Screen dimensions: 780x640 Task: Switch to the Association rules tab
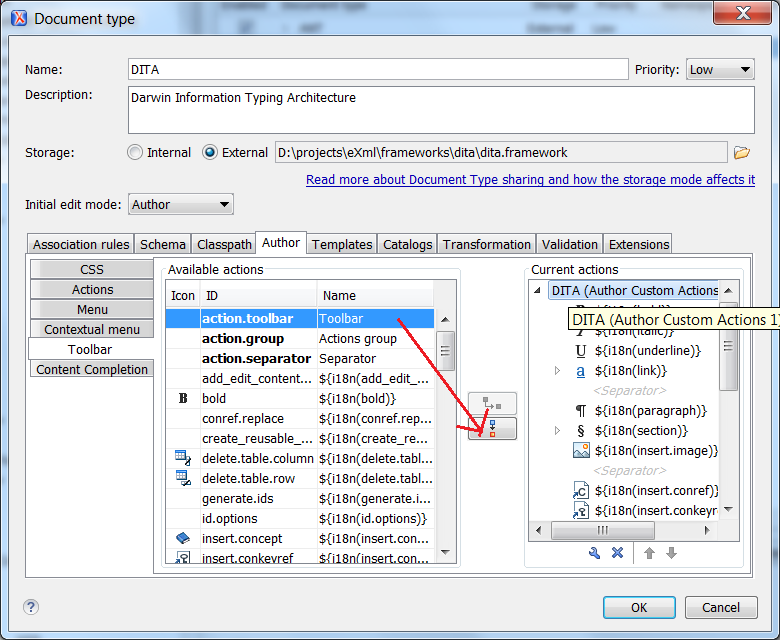81,244
